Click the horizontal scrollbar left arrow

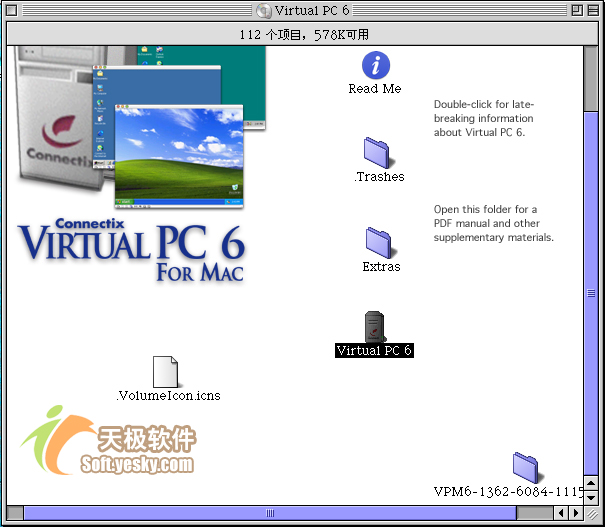pos(562,513)
